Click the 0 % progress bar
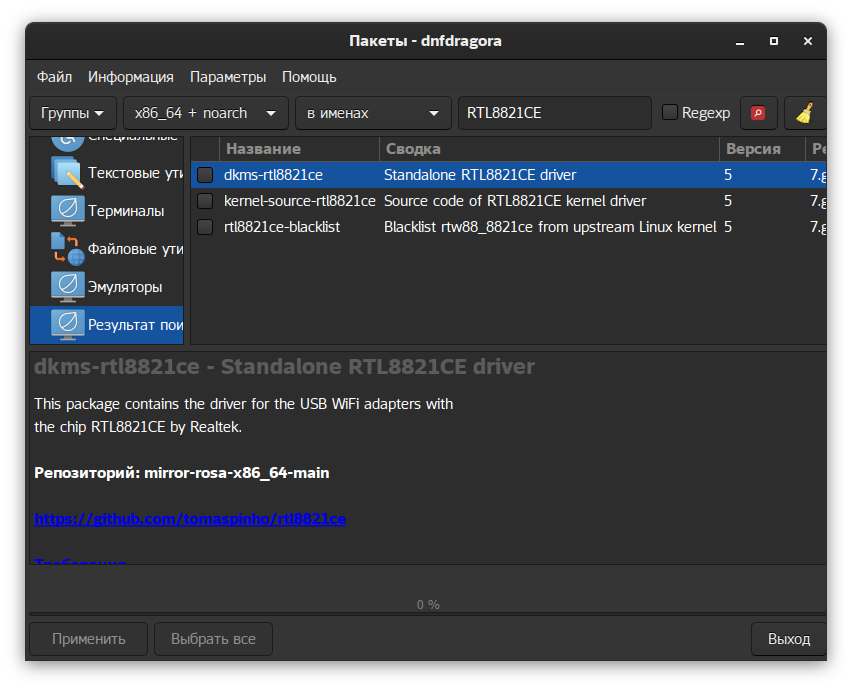 427,604
